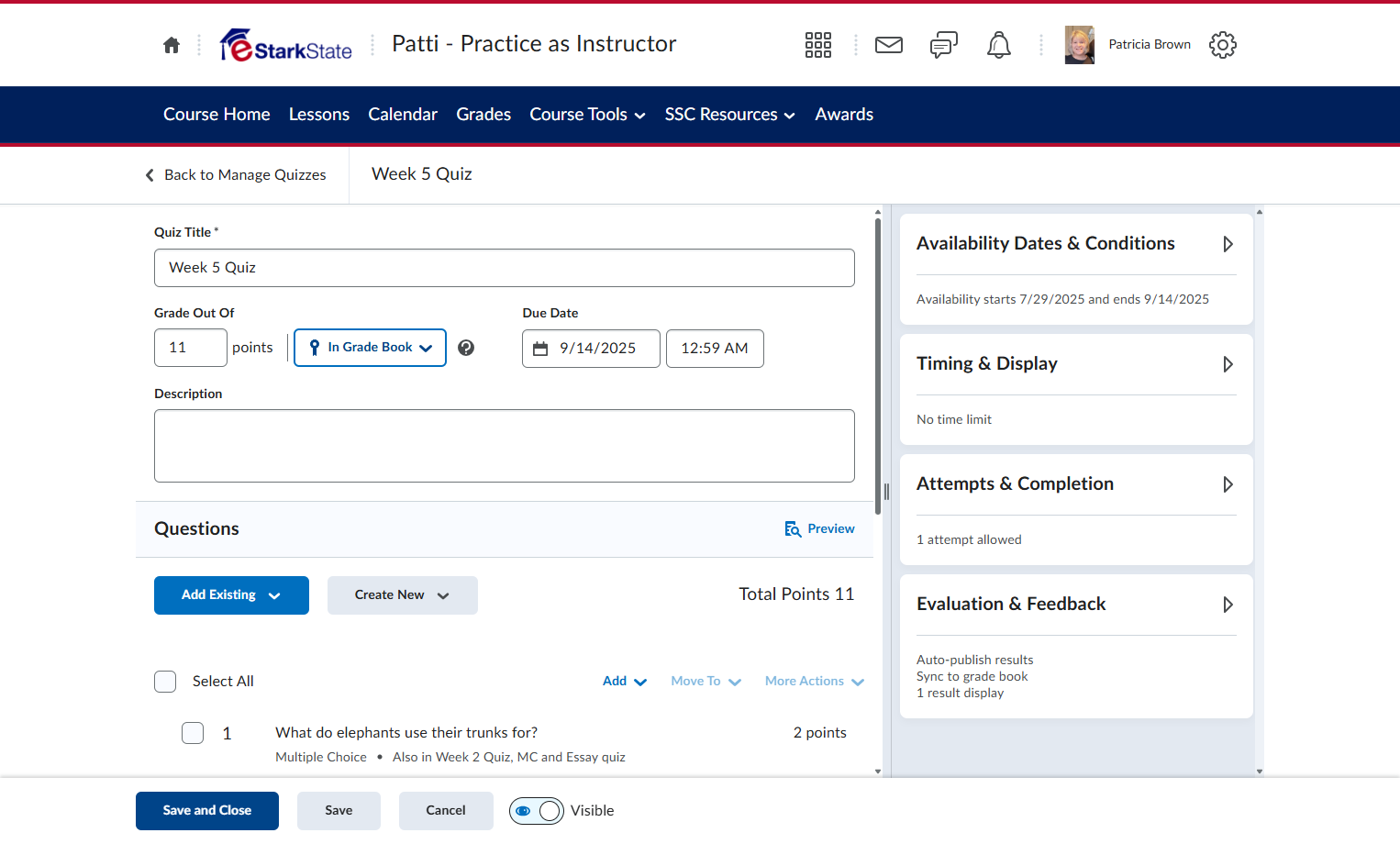Toggle the Visible quiz switch
The width and height of the screenshot is (1400, 844).
pos(537,811)
